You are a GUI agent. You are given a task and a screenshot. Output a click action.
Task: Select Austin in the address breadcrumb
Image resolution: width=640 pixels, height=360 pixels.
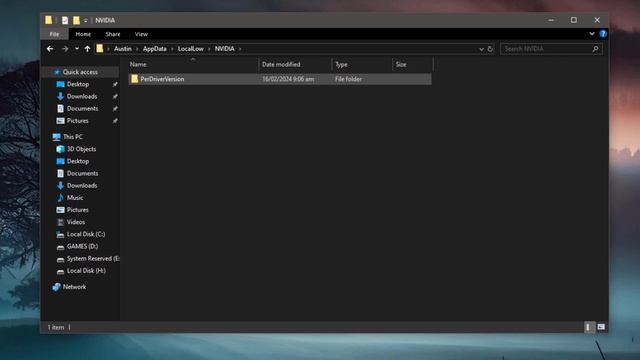click(123, 49)
